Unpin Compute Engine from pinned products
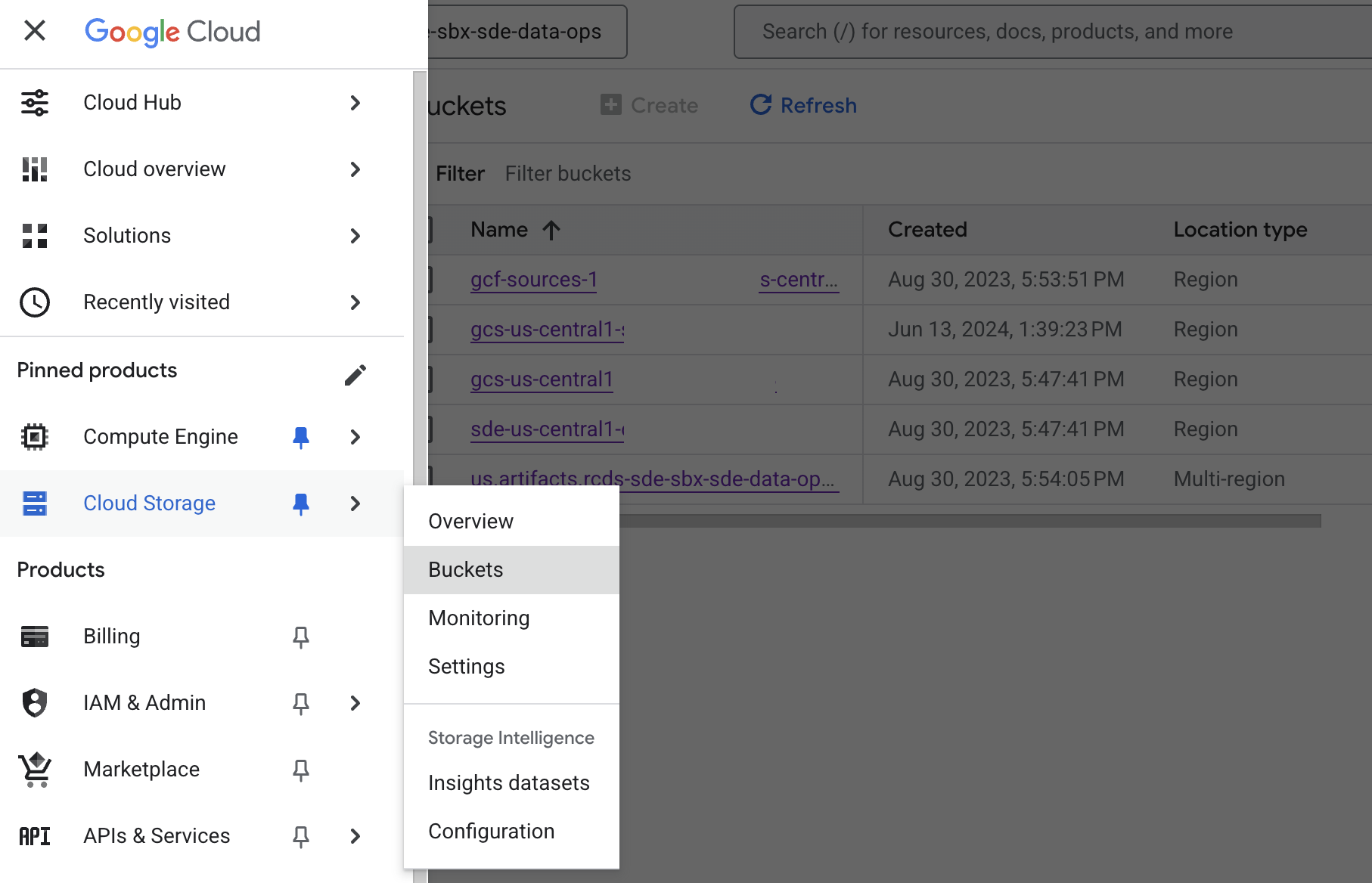 click(301, 437)
